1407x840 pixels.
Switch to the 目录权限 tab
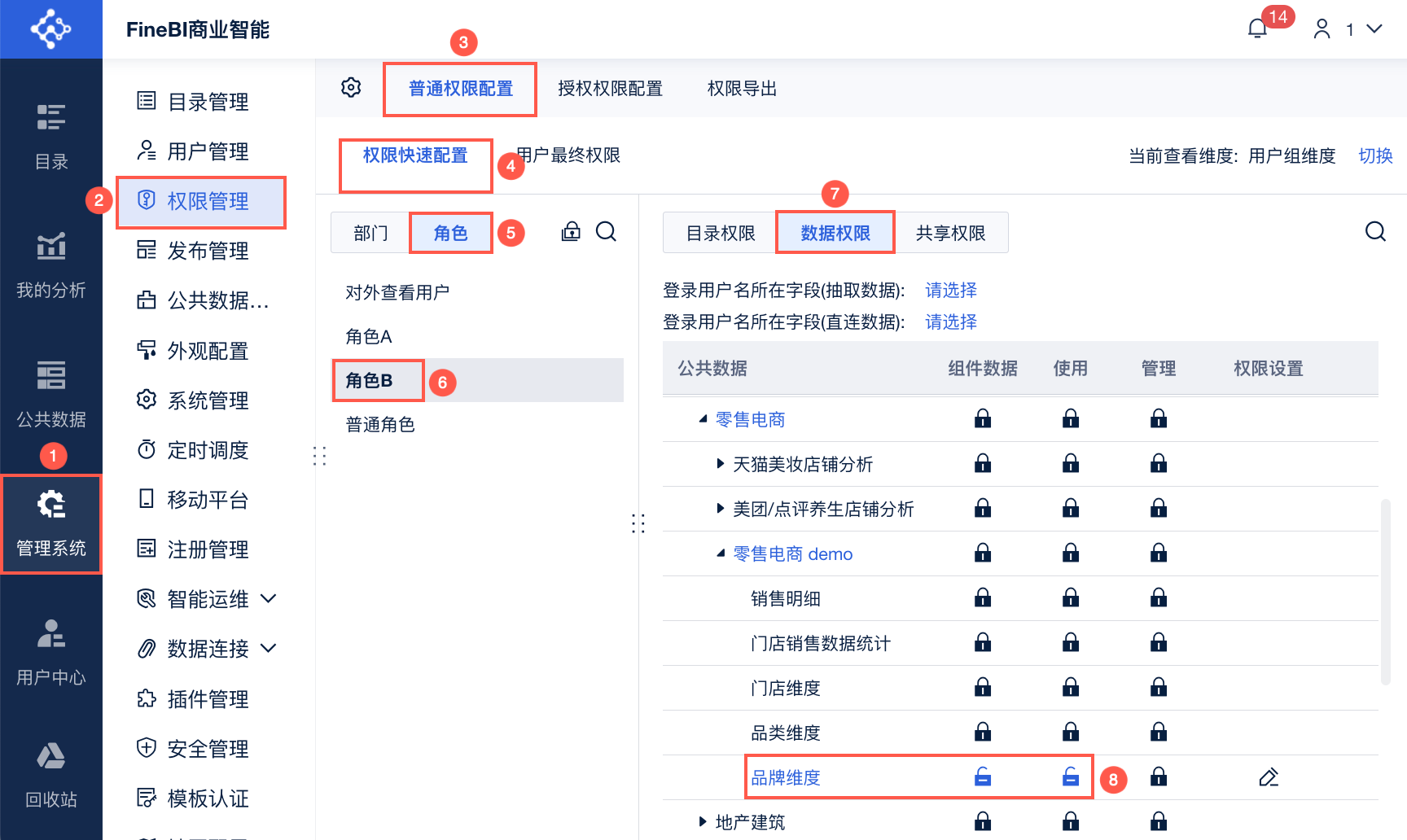coord(721,234)
